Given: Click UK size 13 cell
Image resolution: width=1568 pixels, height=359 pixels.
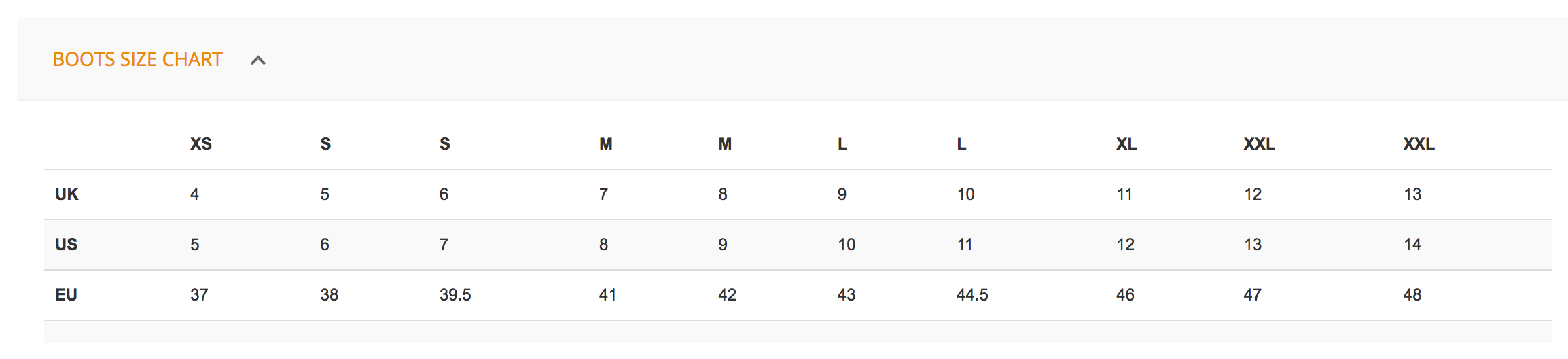Looking at the screenshot, I should 1412,194.
